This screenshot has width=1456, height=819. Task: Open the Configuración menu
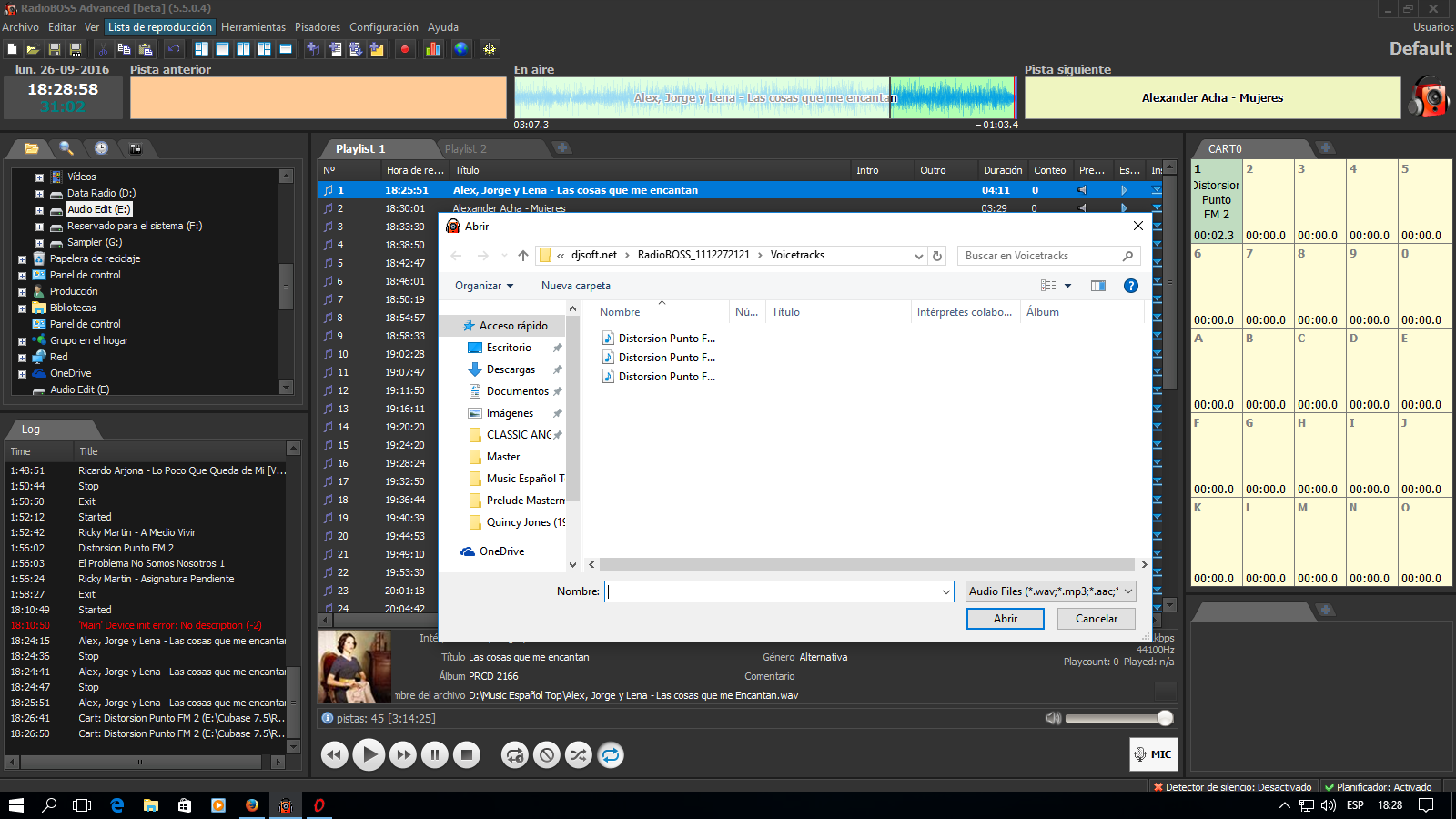click(x=384, y=27)
